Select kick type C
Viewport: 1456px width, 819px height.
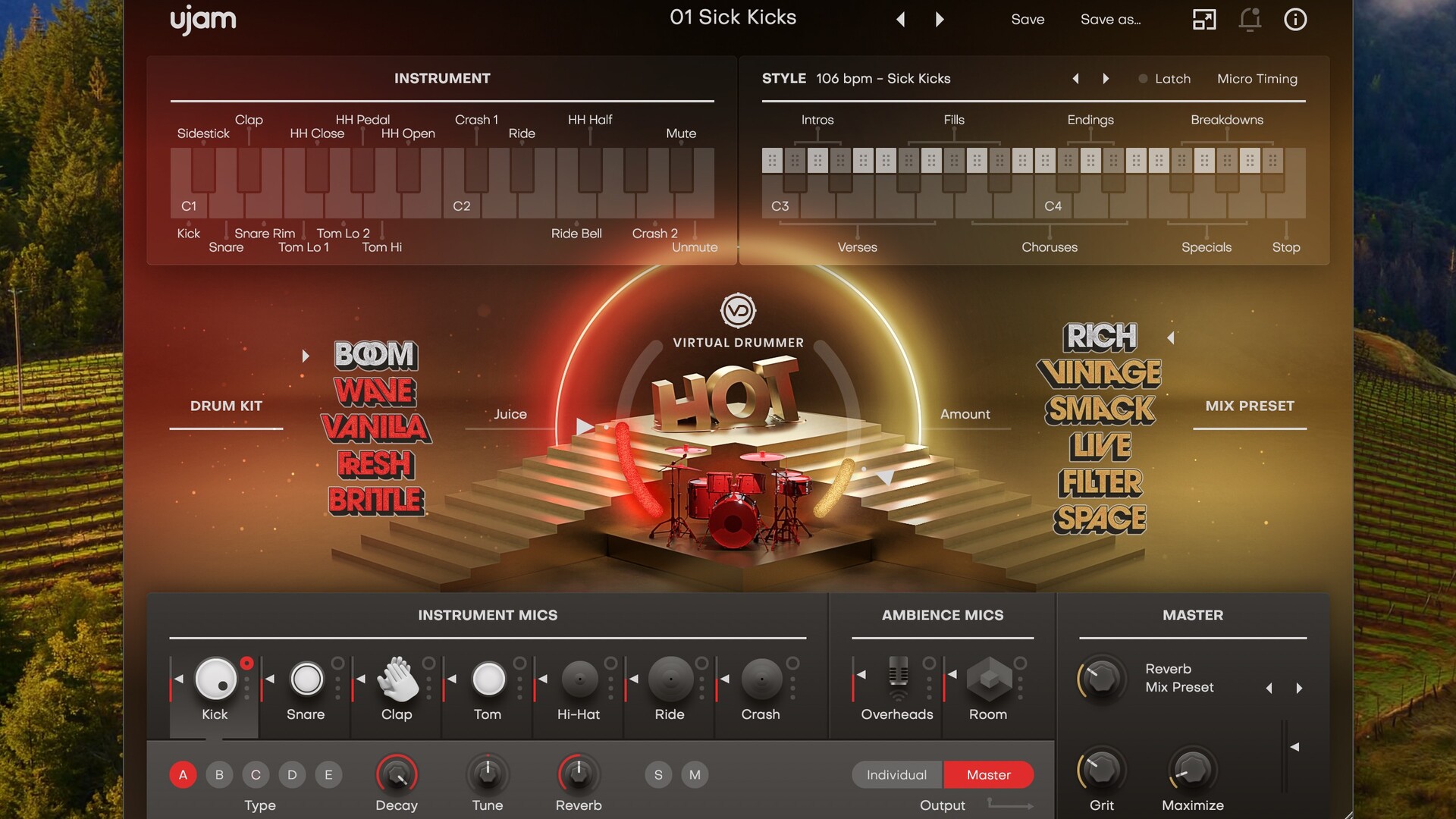click(256, 775)
